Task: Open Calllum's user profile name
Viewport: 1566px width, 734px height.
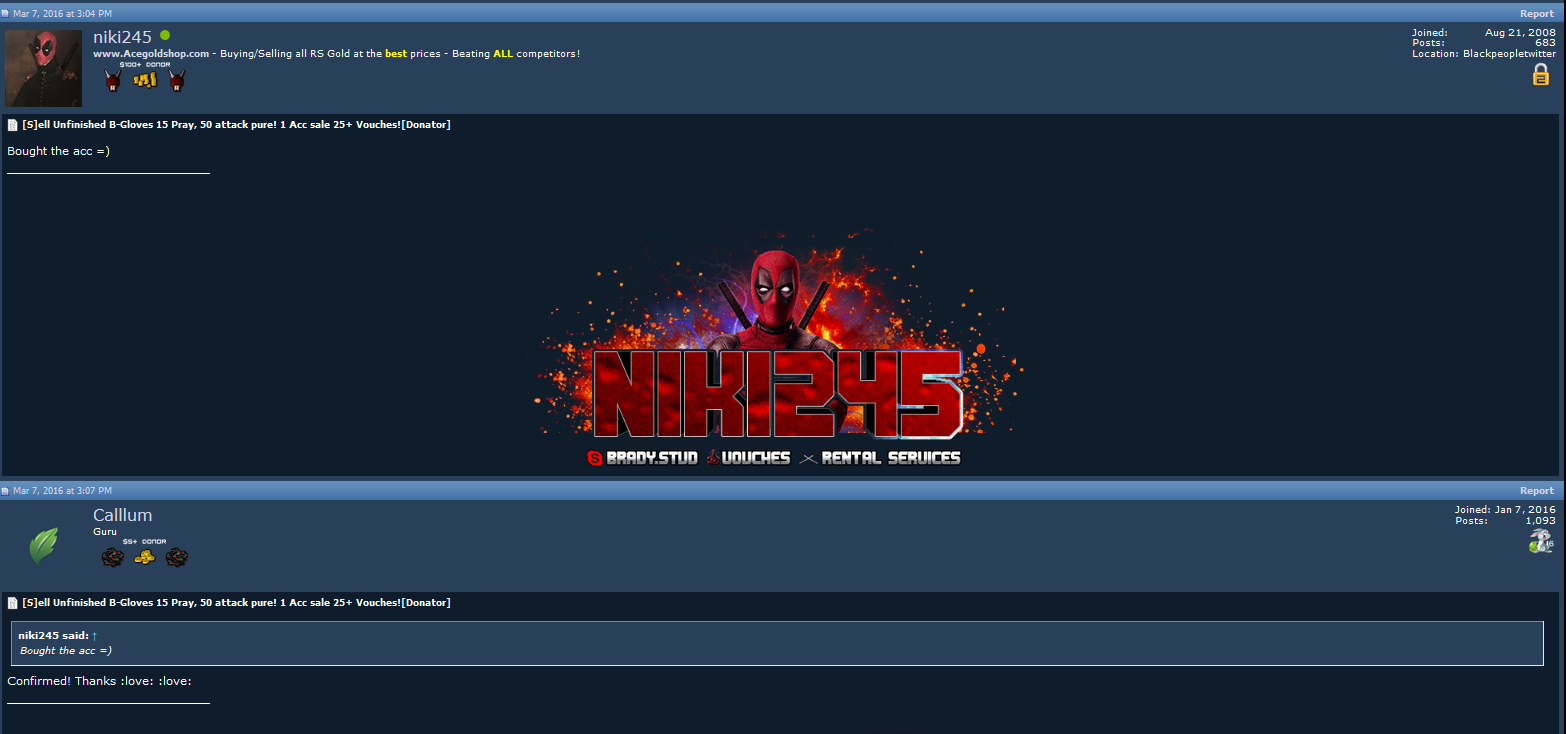Action: tap(123, 515)
